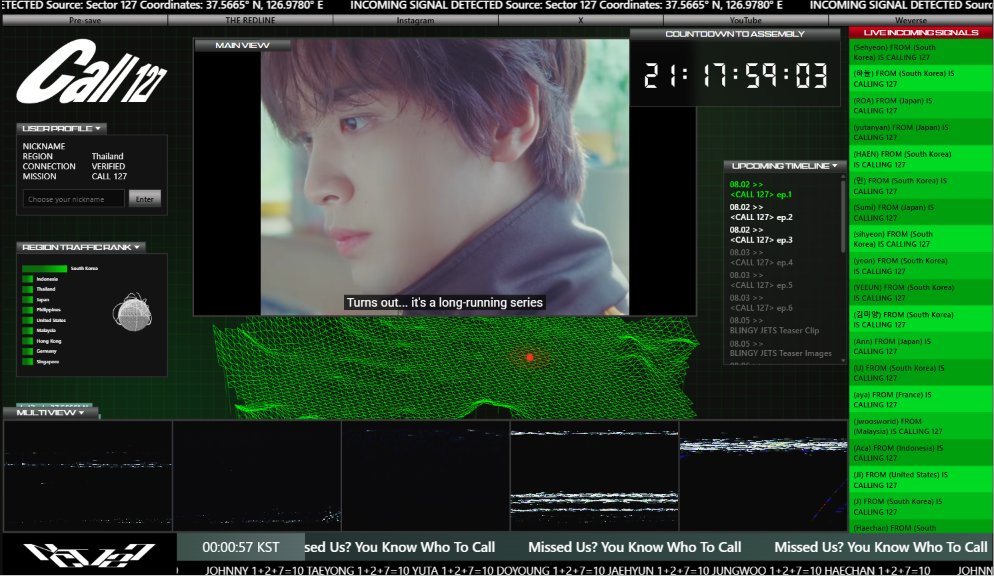Image resolution: width=994 pixels, height=576 pixels.
Task: Select the 08.03 CALL 127 ep.6 timeline entry
Action: click(761, 303)
